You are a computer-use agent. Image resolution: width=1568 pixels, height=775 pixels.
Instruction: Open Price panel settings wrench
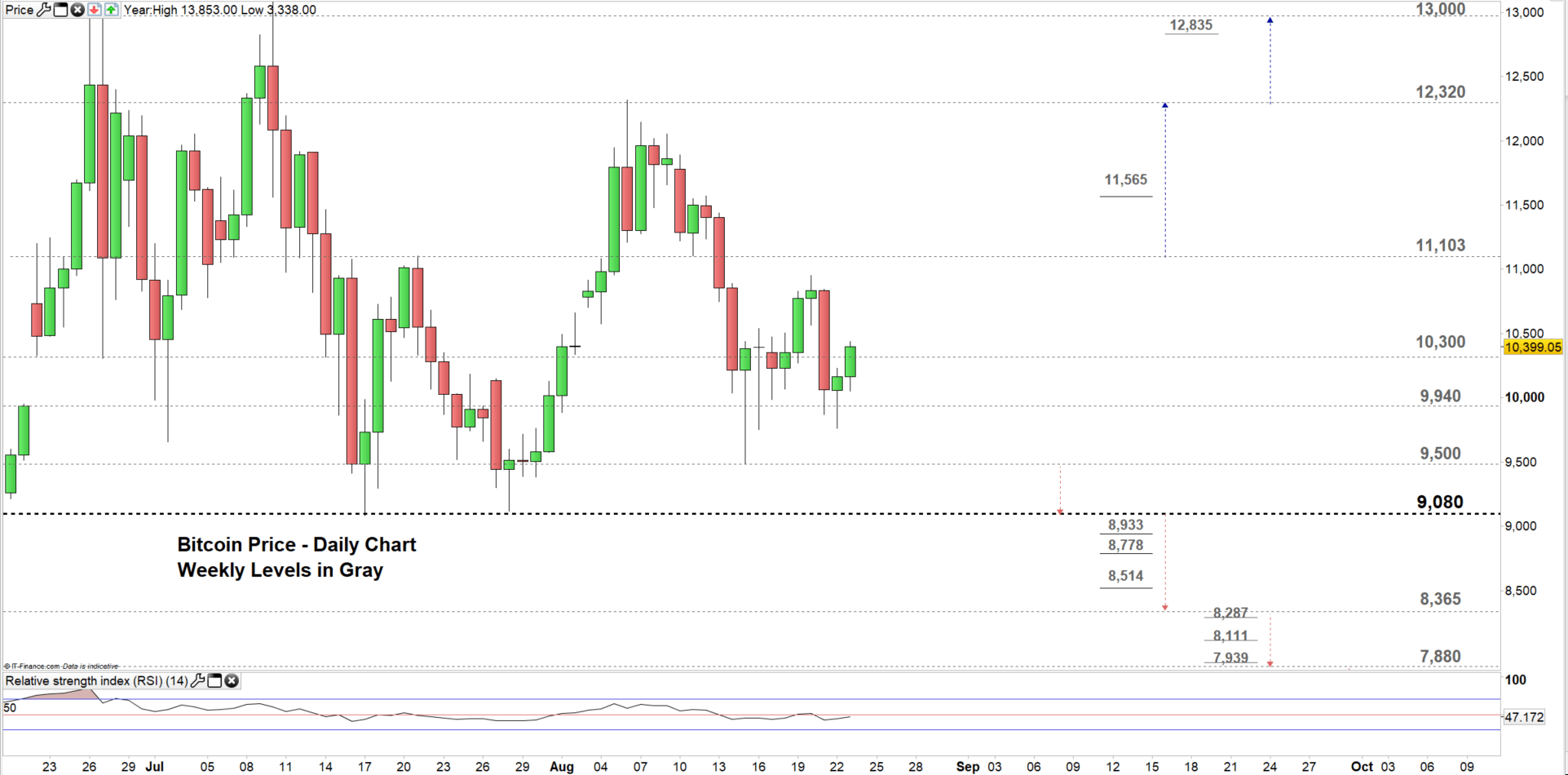pos(44,10)
